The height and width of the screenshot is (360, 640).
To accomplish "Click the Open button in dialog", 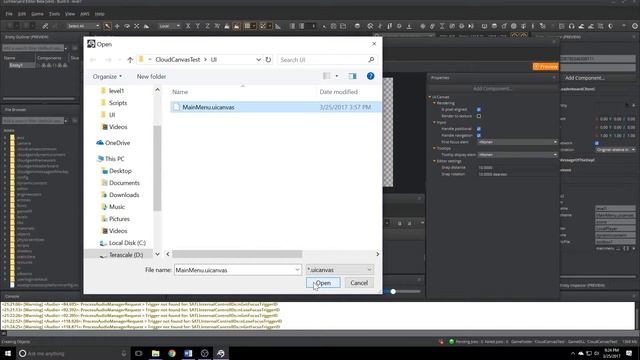I will tap(323, 283).
